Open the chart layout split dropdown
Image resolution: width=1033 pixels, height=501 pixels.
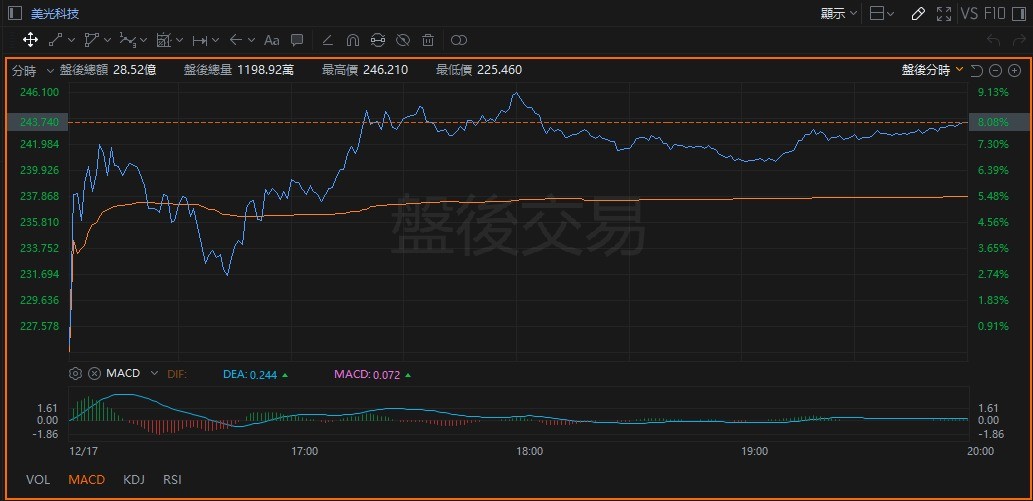(x=882, y=13)
